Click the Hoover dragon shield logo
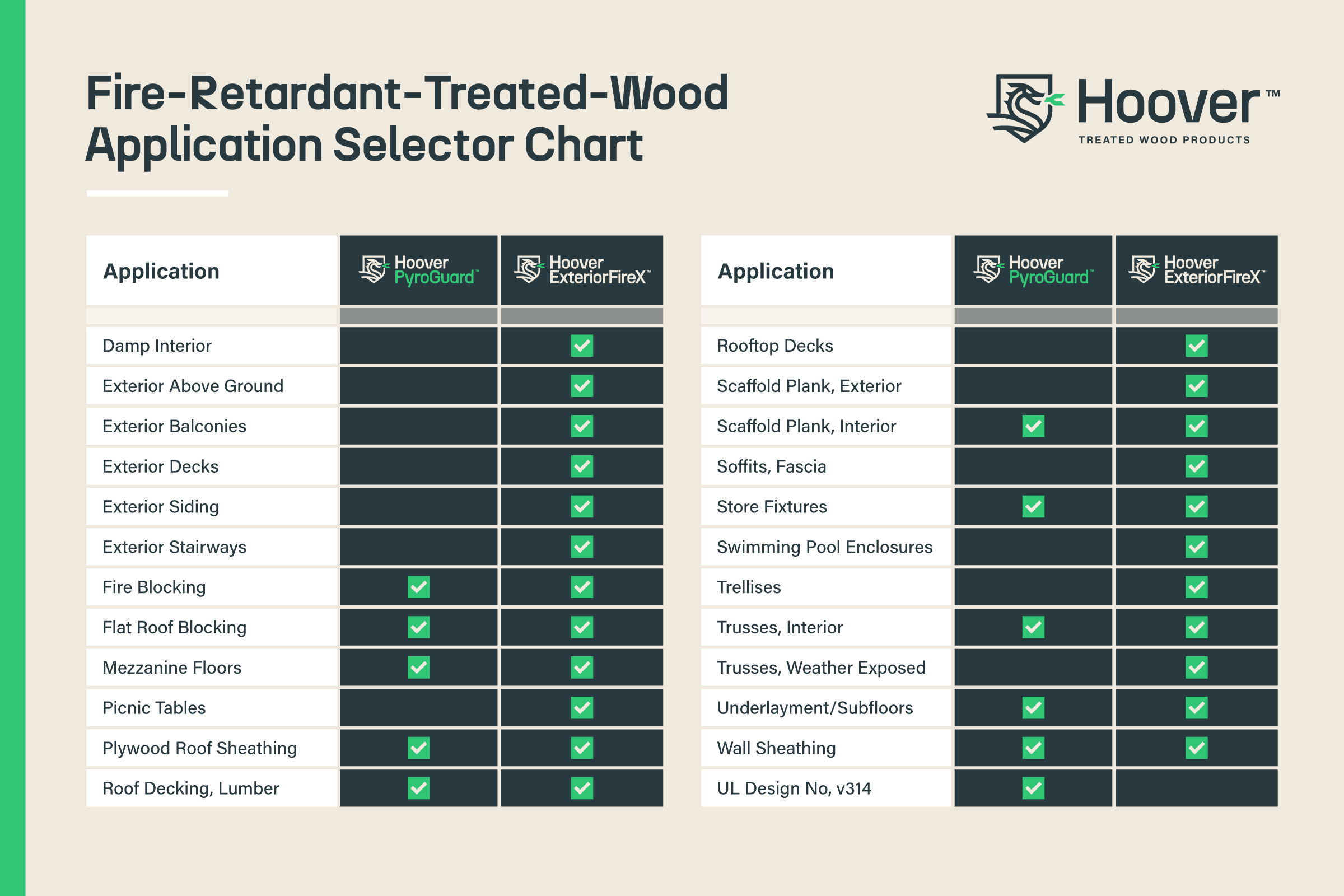 point(1024,108)
